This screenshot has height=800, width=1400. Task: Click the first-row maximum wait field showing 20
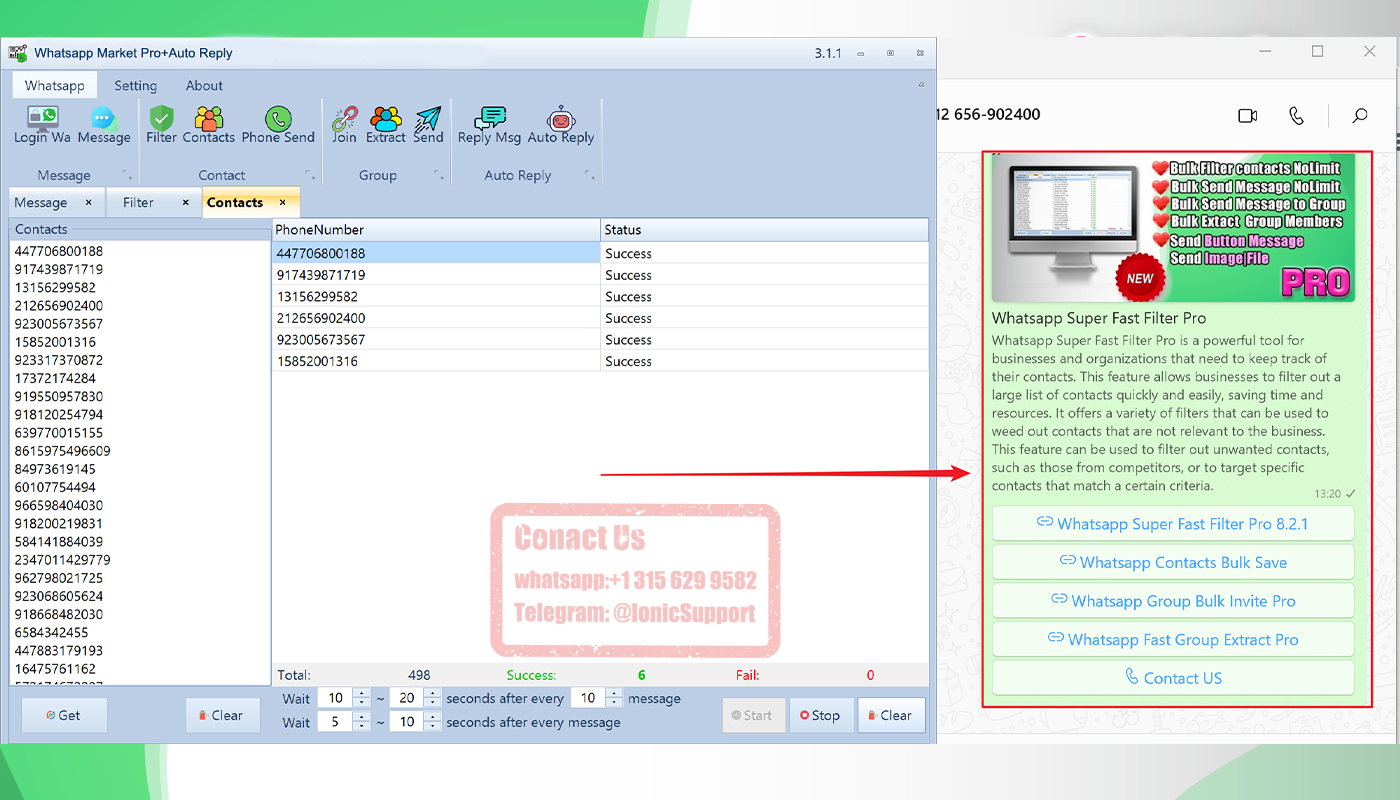point(407,698)
